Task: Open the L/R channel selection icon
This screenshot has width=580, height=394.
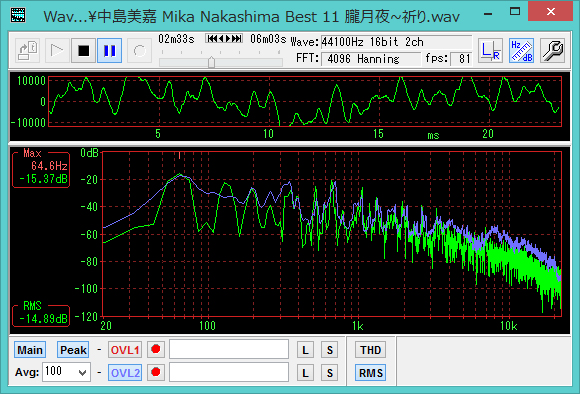Action: (x=490, y=51)
